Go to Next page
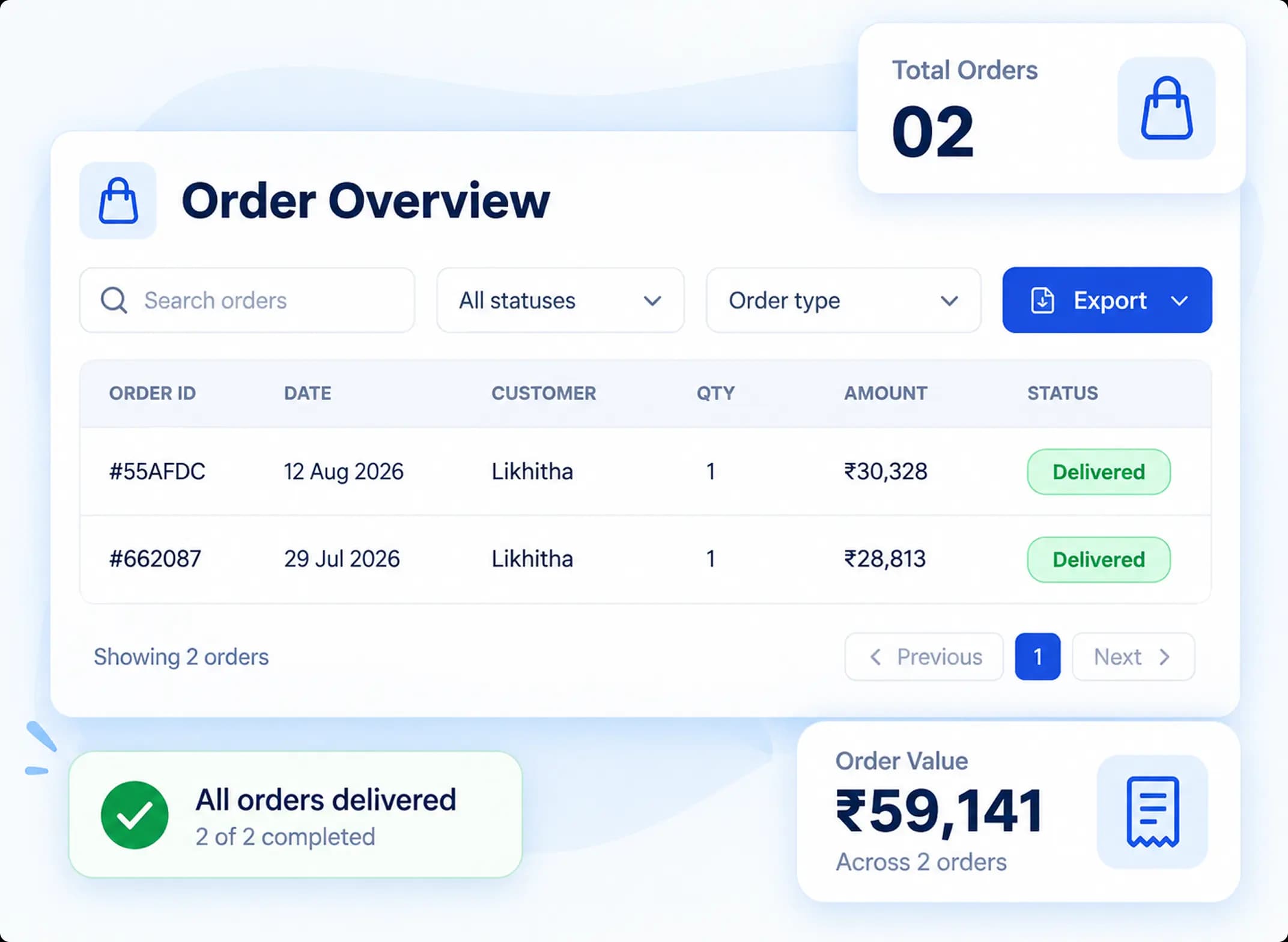Image resolution: width=1288 pixels, height=942 pixels. tap(1133, 657)
